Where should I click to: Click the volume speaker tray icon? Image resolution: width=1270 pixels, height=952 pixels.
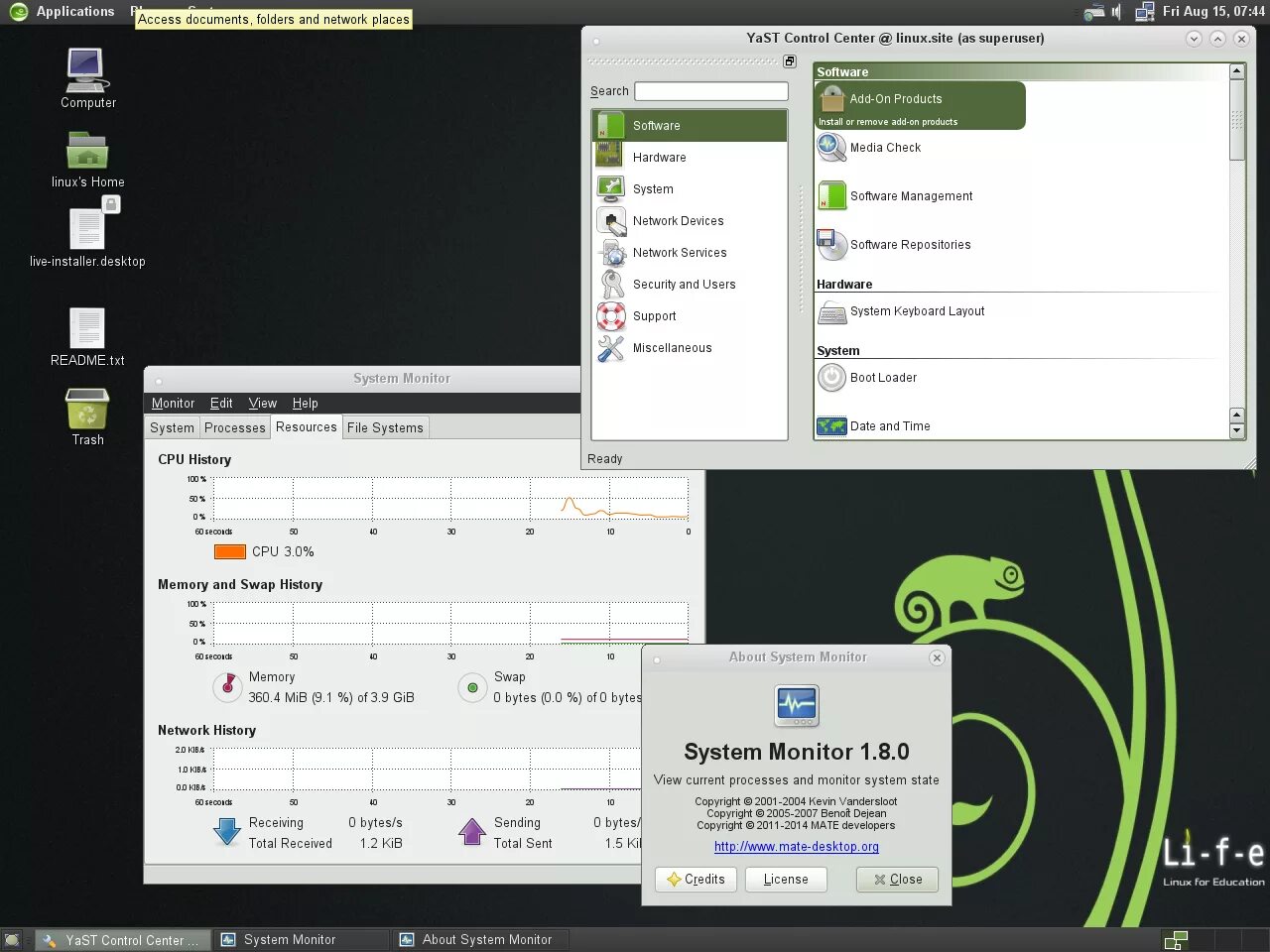[1116, 12]
